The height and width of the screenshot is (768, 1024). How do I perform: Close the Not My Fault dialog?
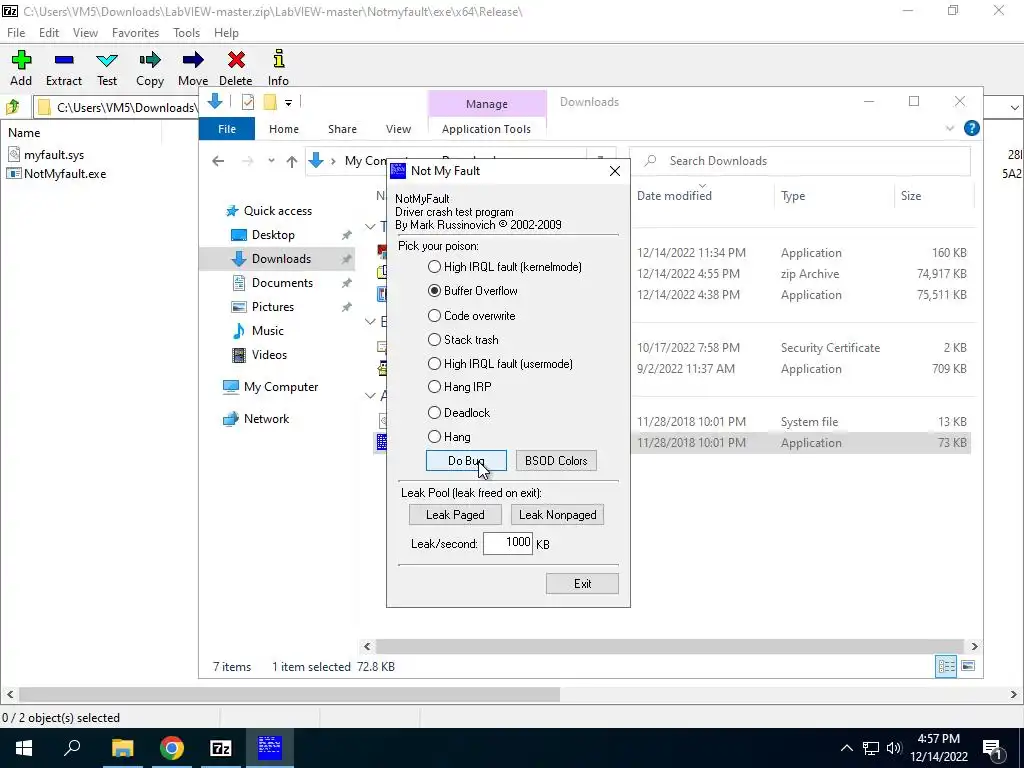point(615,171)
